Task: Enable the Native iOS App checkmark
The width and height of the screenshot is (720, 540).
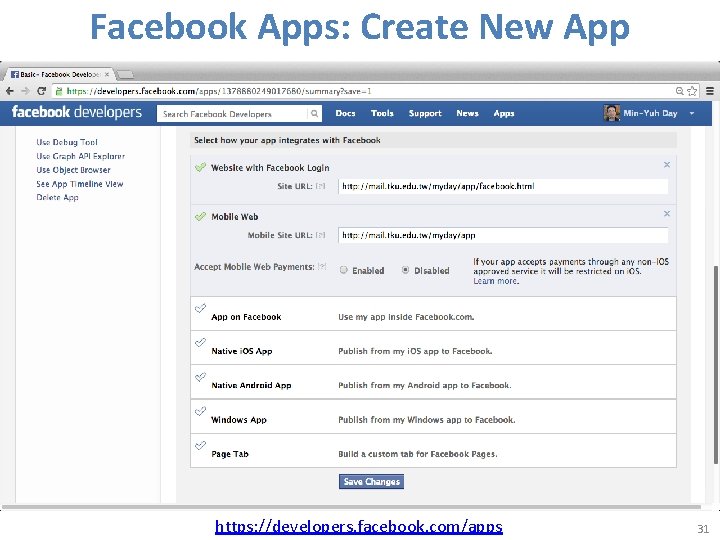Action: pyautogui.click(x=200, y=343)
